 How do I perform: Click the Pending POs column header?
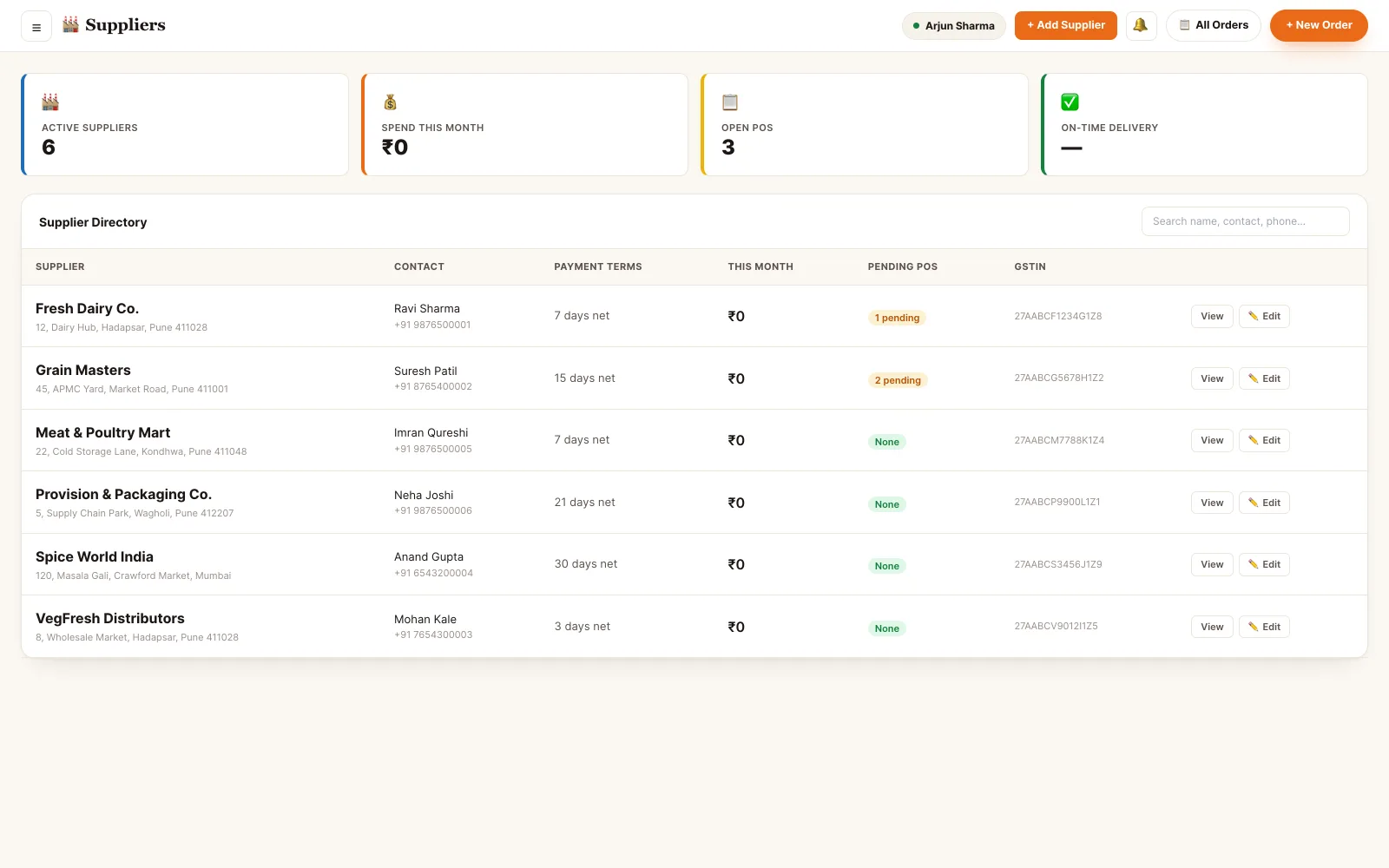903,266
